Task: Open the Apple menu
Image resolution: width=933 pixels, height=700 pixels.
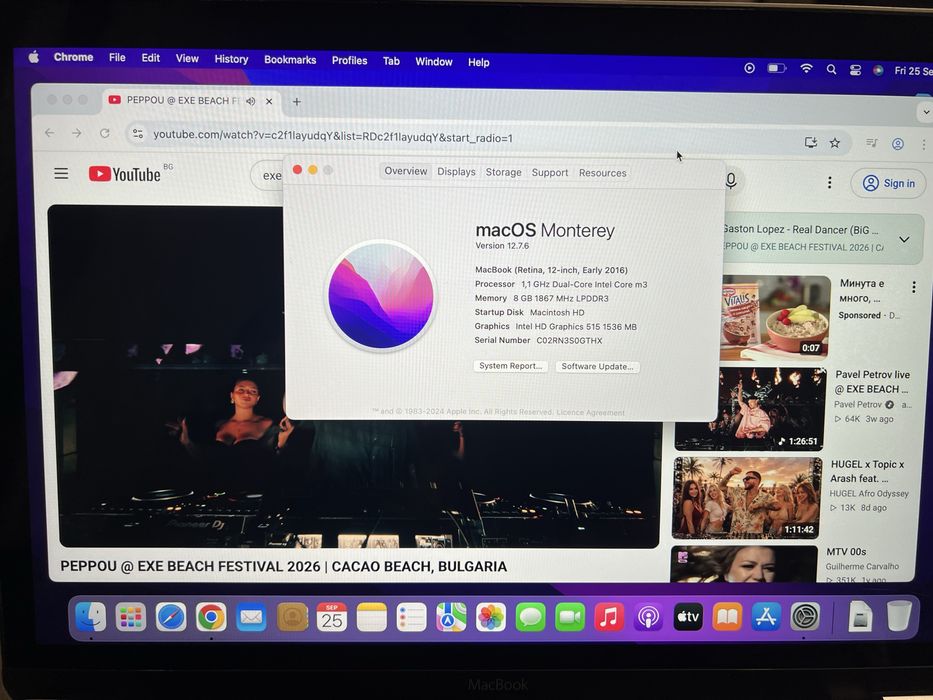Action: click(x=34, y=57)
